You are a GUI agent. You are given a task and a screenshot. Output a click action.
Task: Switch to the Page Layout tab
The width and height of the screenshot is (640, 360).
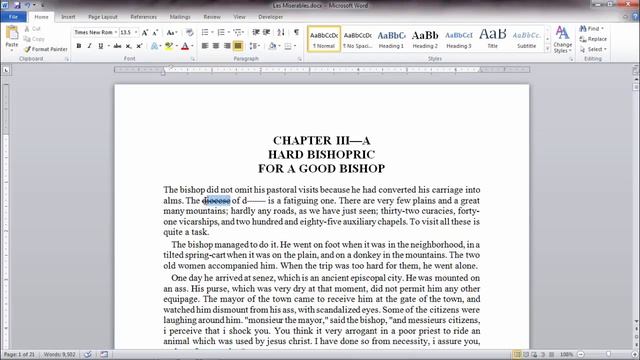coord(103,17)
